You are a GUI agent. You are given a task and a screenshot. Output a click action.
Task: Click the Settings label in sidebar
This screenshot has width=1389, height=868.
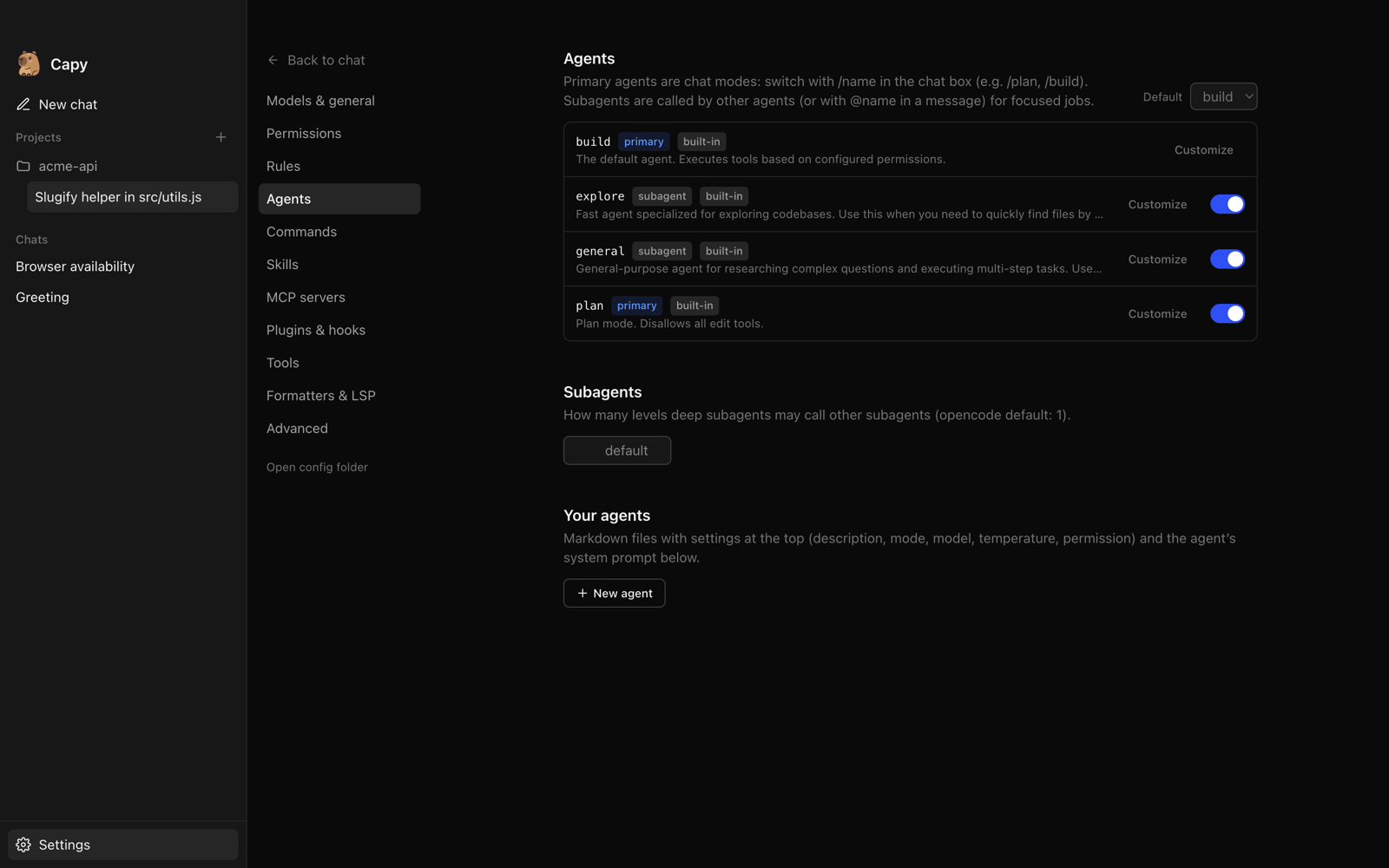click(x=64, y=845)
